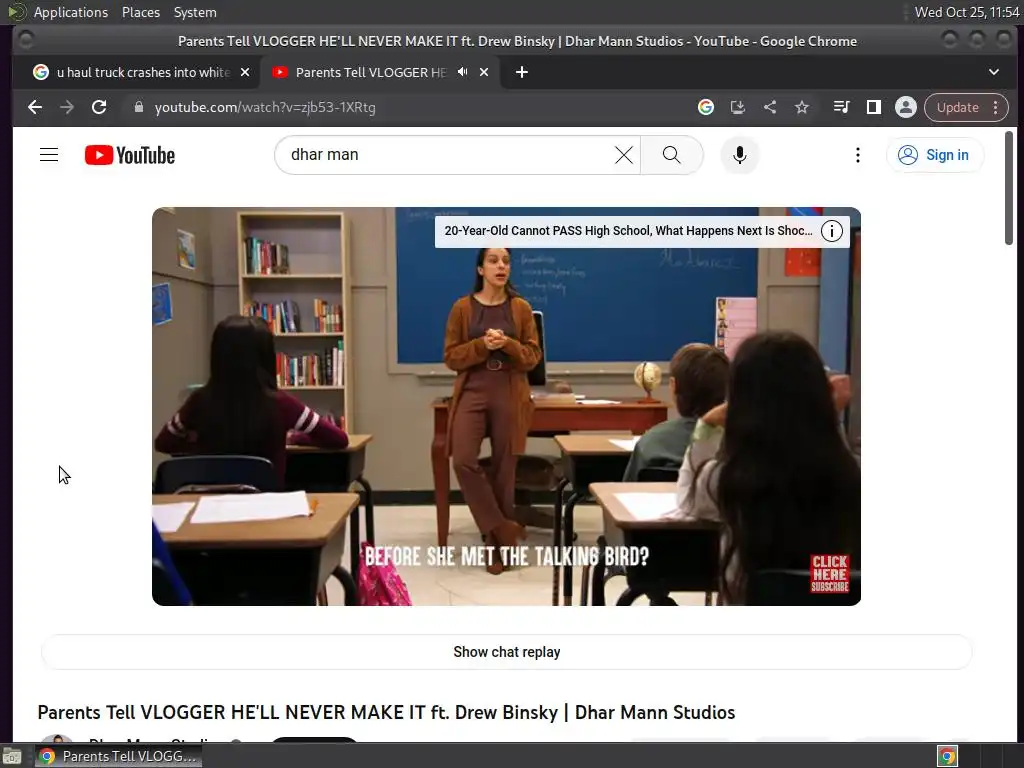Open Chrome profile avatar
This screenshot has width=1024, height=768.
[906, 107]
